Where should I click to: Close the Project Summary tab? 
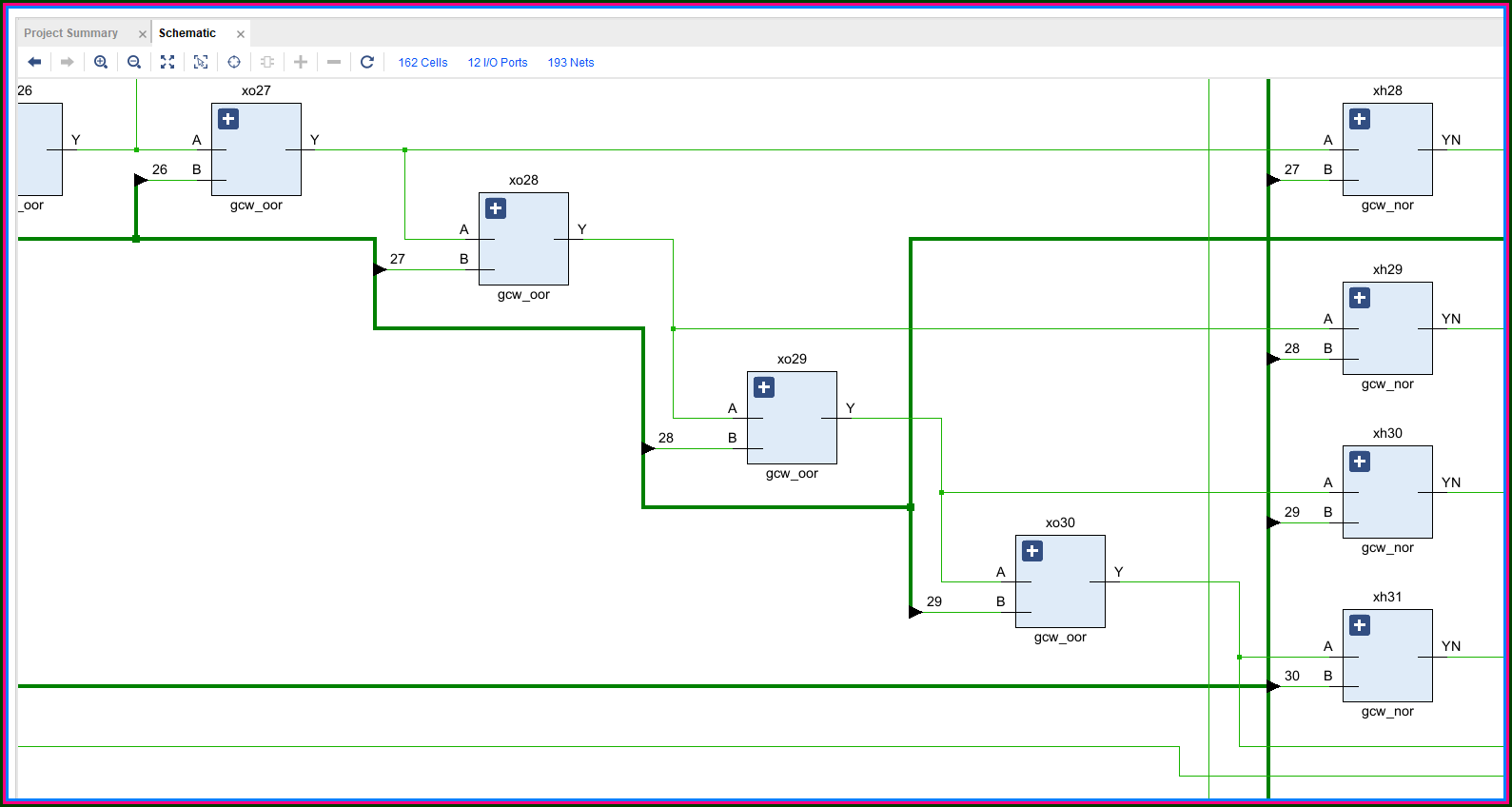[x=143, y=34]
